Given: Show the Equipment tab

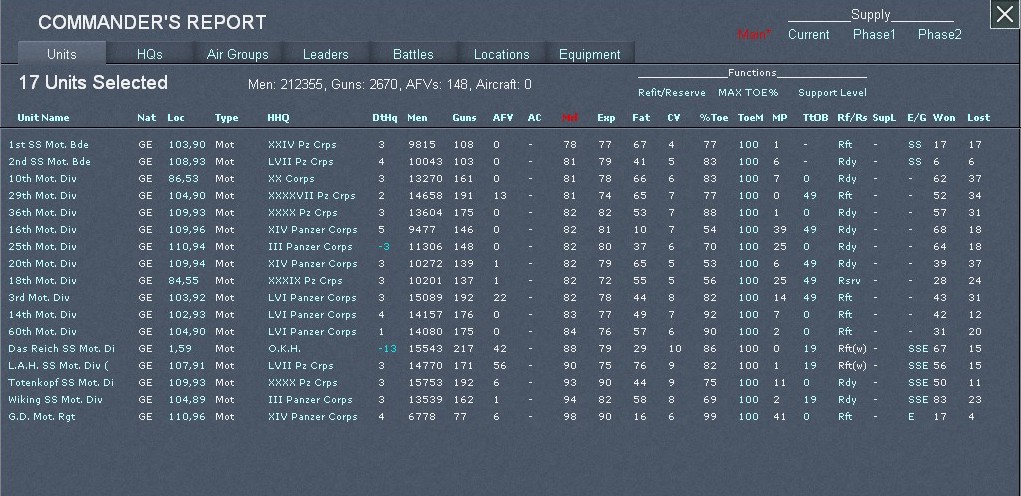Looking at the screenshot, I should click(x=589, y=54).
